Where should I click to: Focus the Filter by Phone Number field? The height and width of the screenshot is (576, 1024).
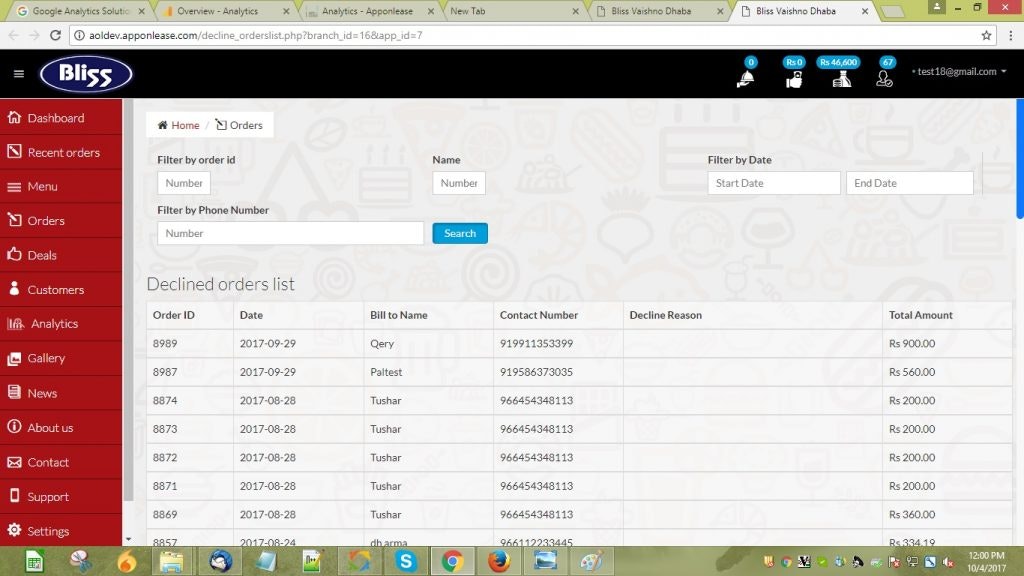tap(291, 233)
